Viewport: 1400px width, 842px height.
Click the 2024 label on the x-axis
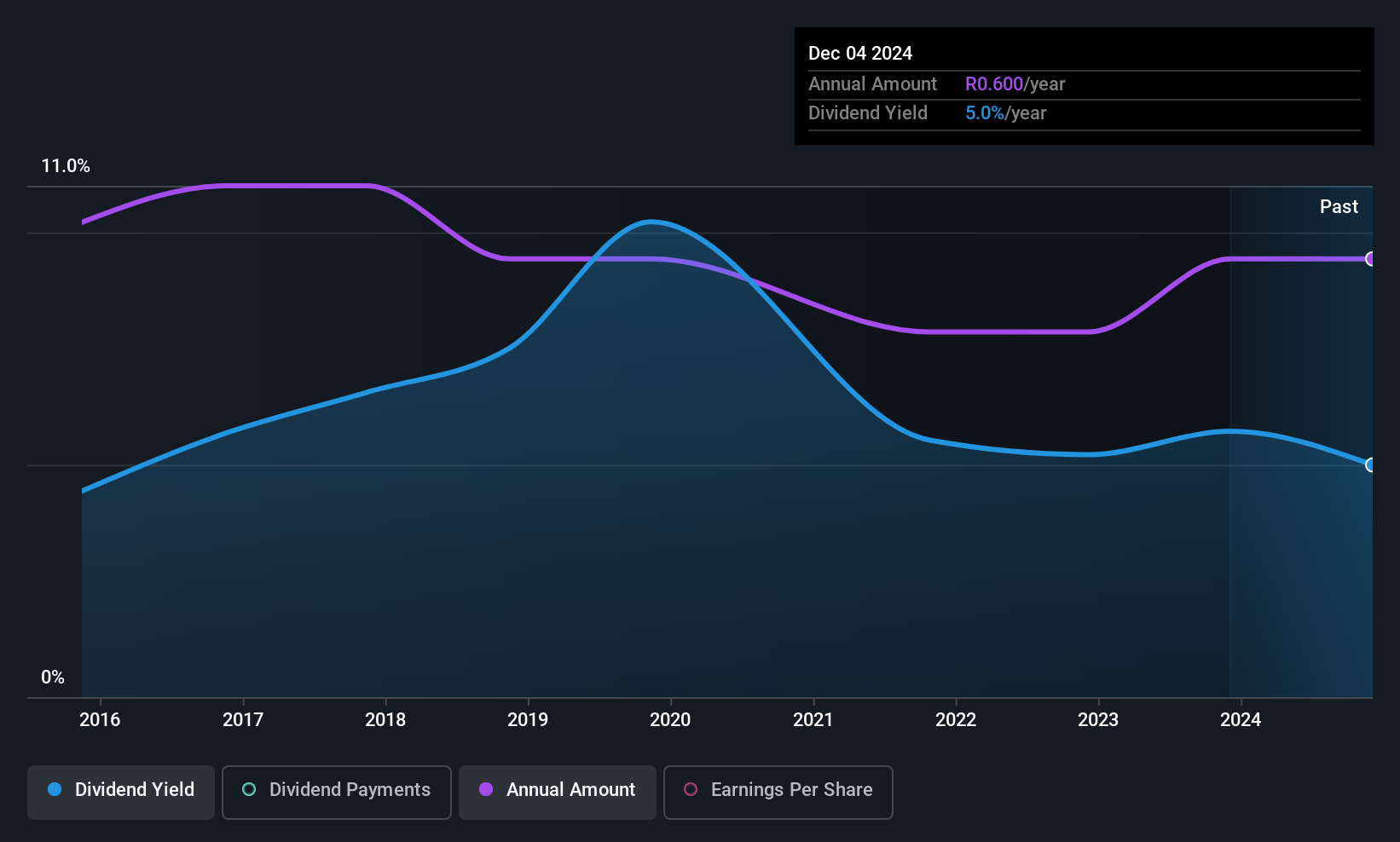click(x=1241, y=719)
